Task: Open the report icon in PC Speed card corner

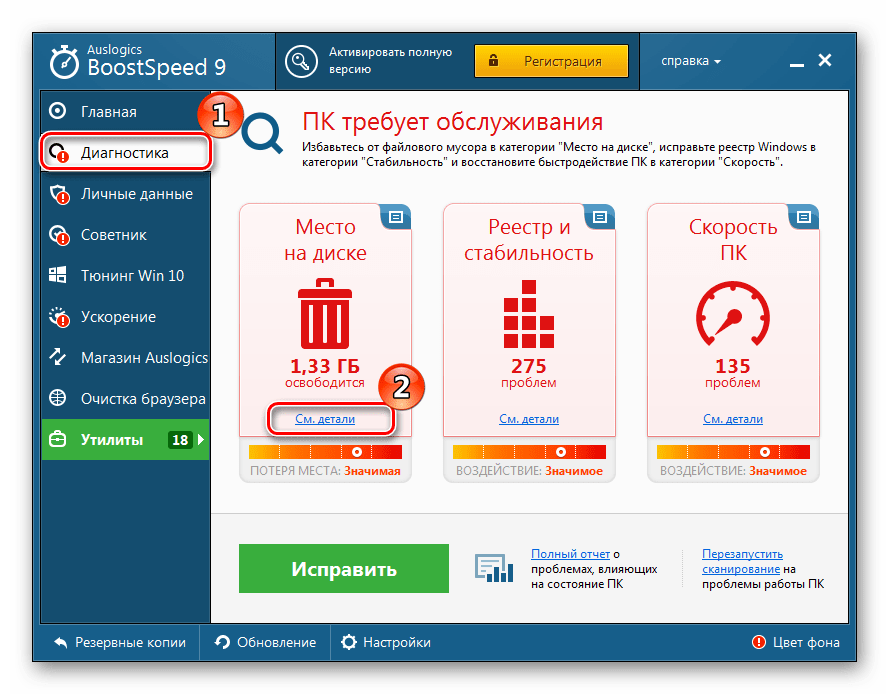Action: pos(804,217)
